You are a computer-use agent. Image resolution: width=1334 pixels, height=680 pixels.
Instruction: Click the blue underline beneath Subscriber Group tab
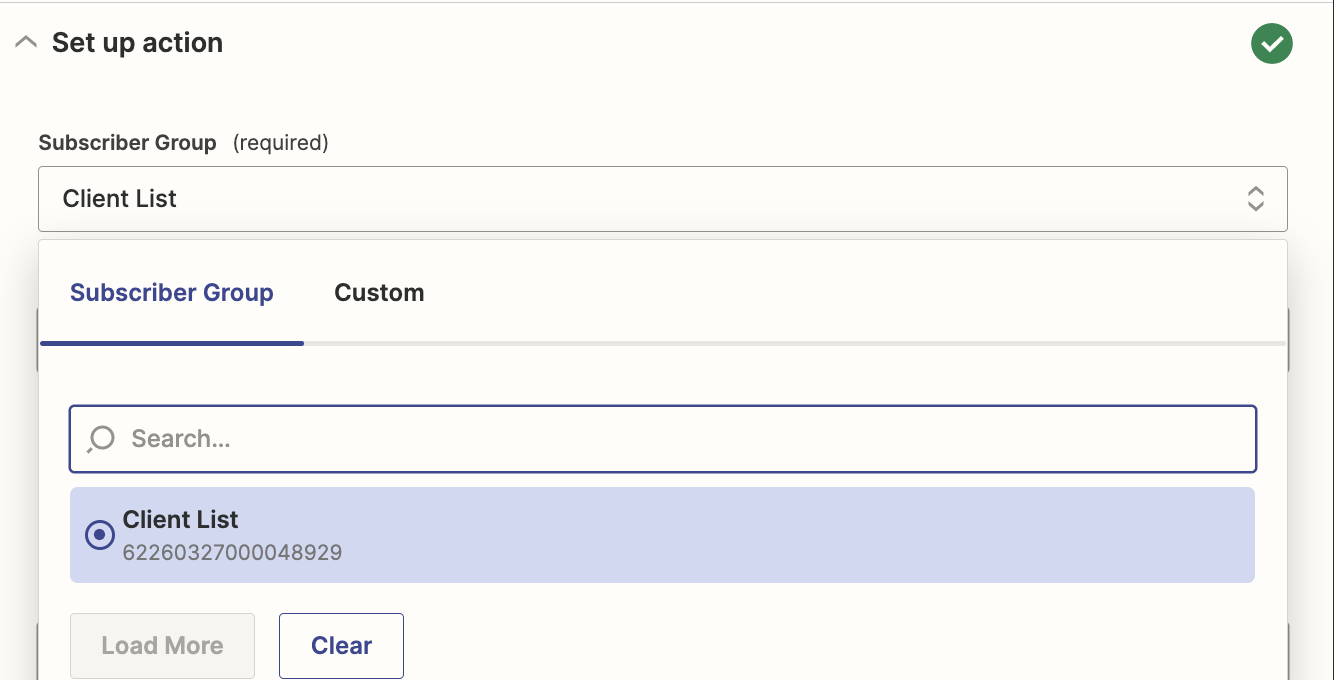(172, 343)
